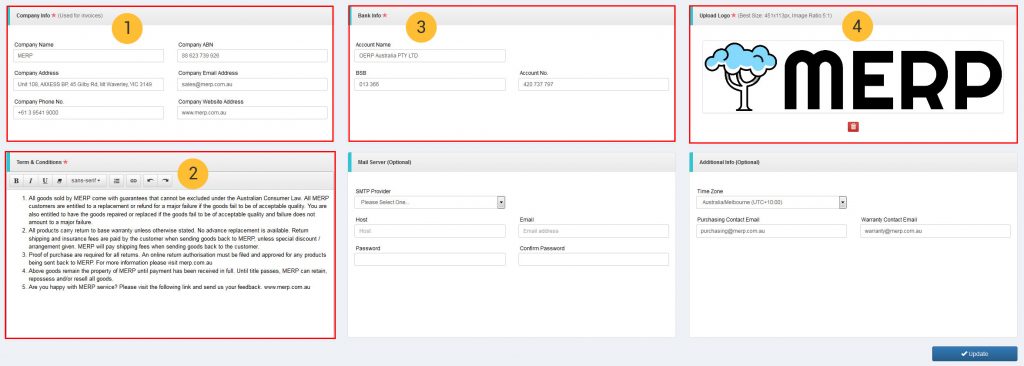Click the 'SMTP Provider' label

[373, 191]
